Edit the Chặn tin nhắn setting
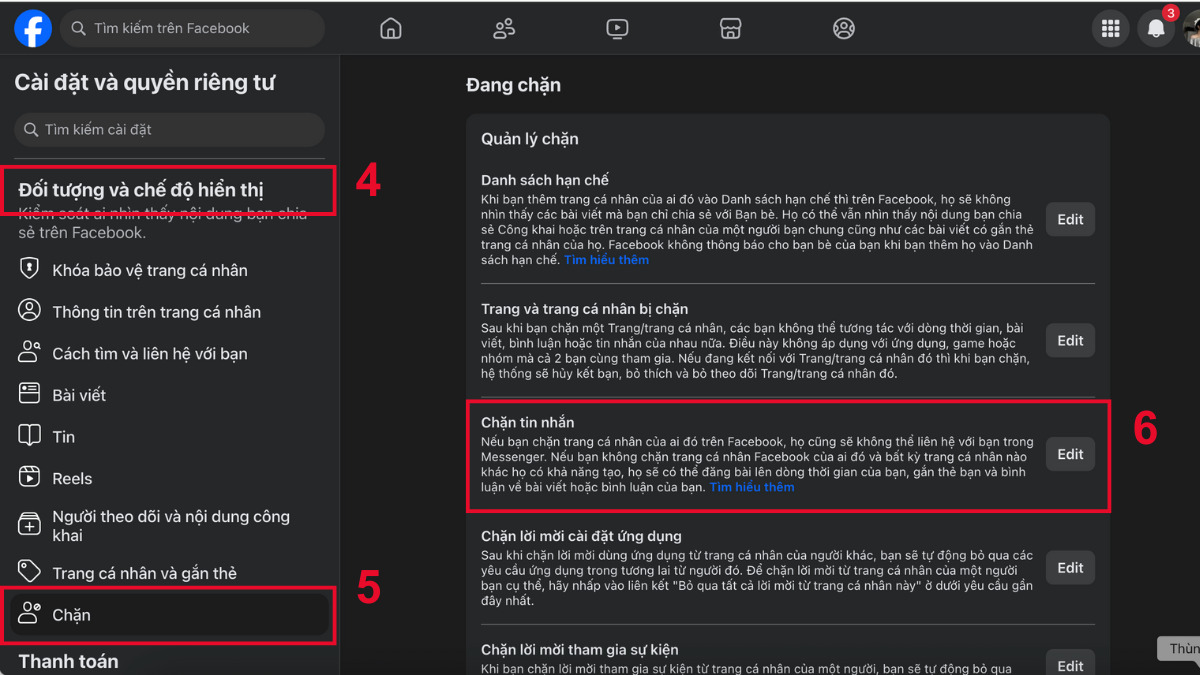Viewport: 1200px width, 675px height. tap(1070, 454)
